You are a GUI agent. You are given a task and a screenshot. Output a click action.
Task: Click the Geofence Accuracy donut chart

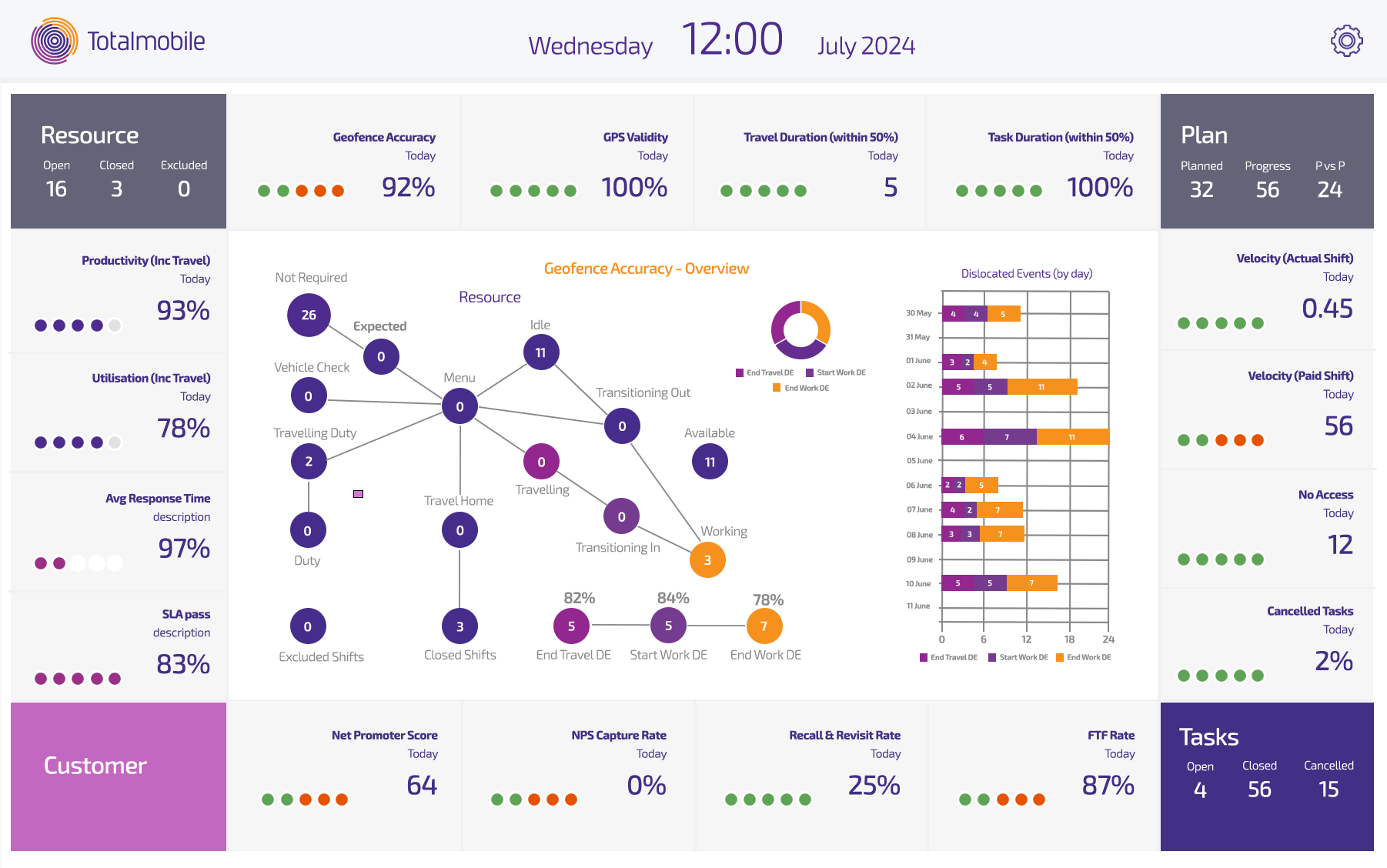coord(800,330)
